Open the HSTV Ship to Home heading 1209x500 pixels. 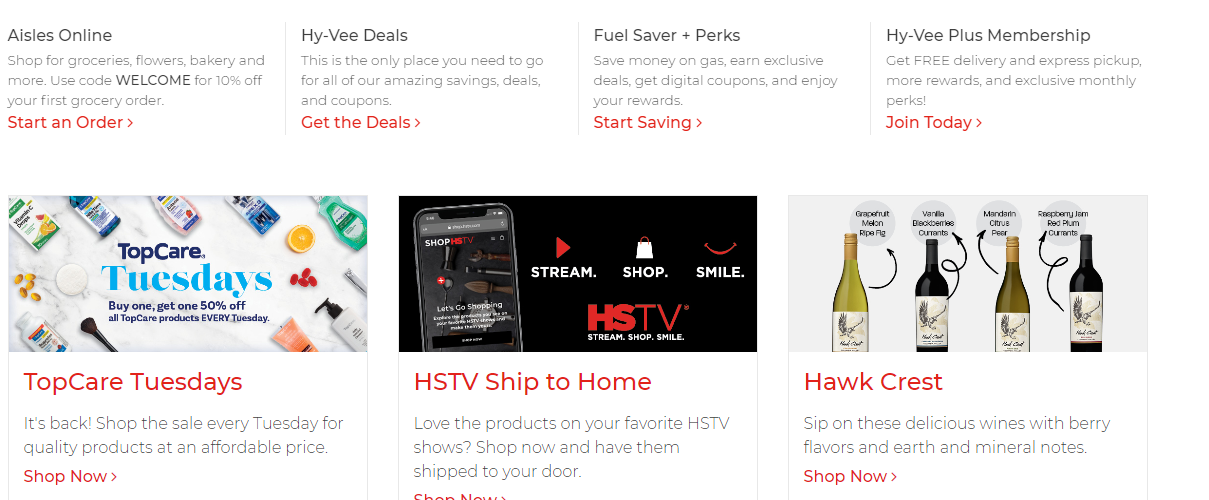[x=532, y=382]
